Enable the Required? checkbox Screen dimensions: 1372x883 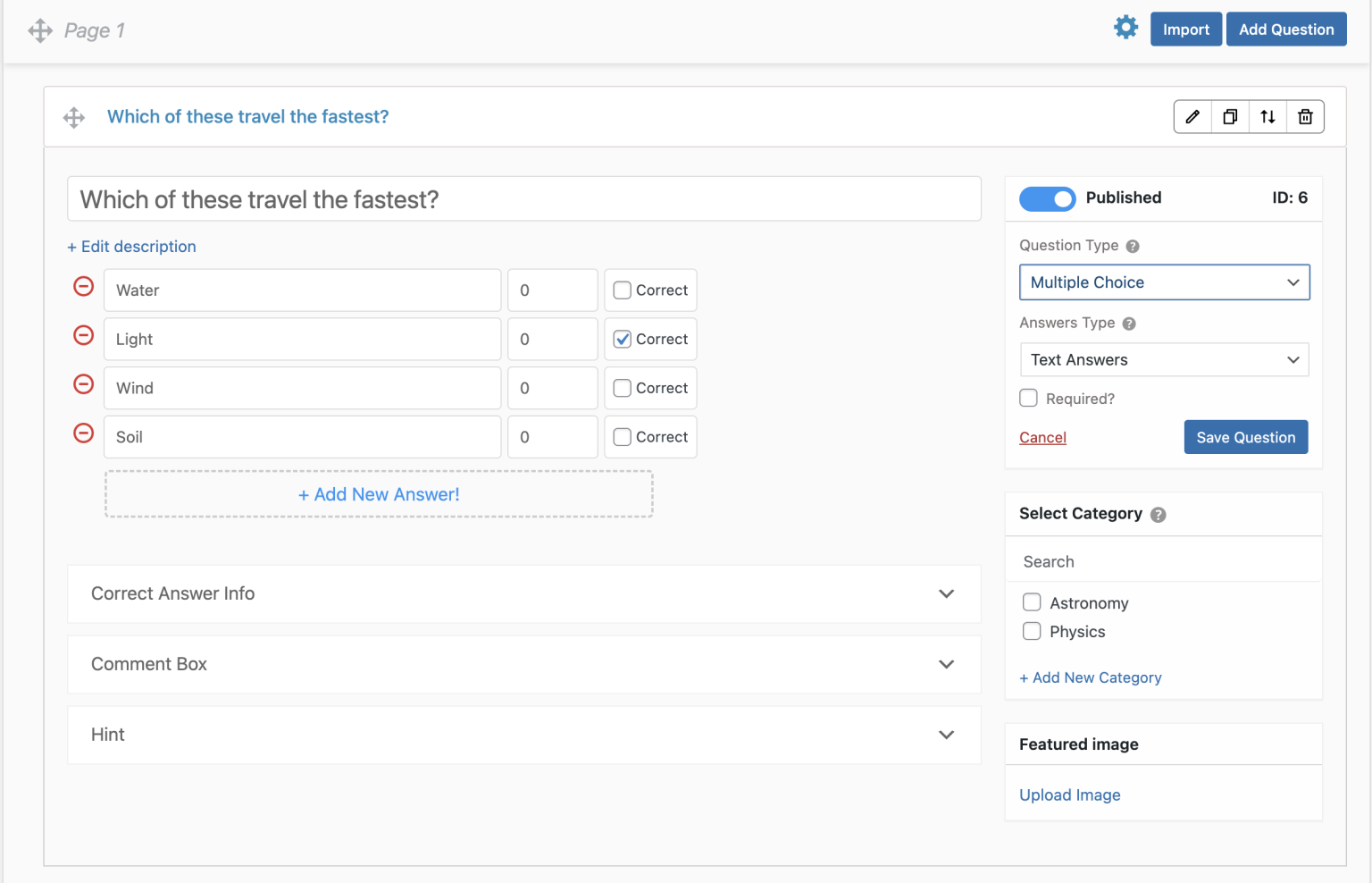(x=1028, y=398)
